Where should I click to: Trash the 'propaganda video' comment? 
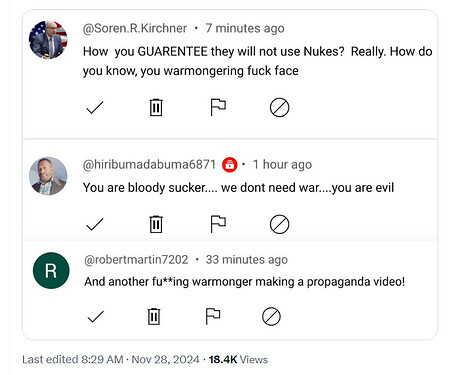154,316
